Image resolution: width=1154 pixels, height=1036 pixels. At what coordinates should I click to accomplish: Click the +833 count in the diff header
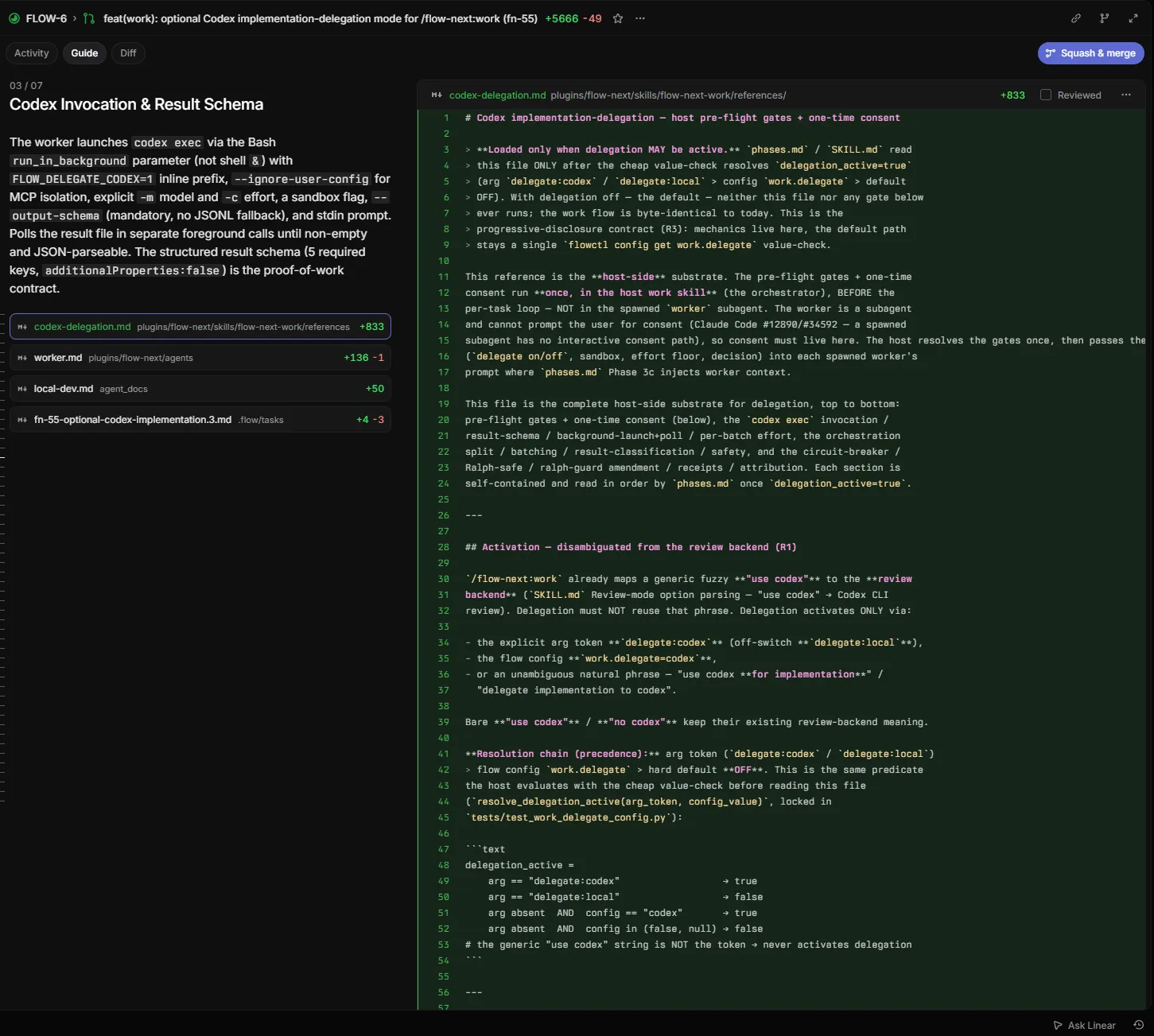[1012, 95]
